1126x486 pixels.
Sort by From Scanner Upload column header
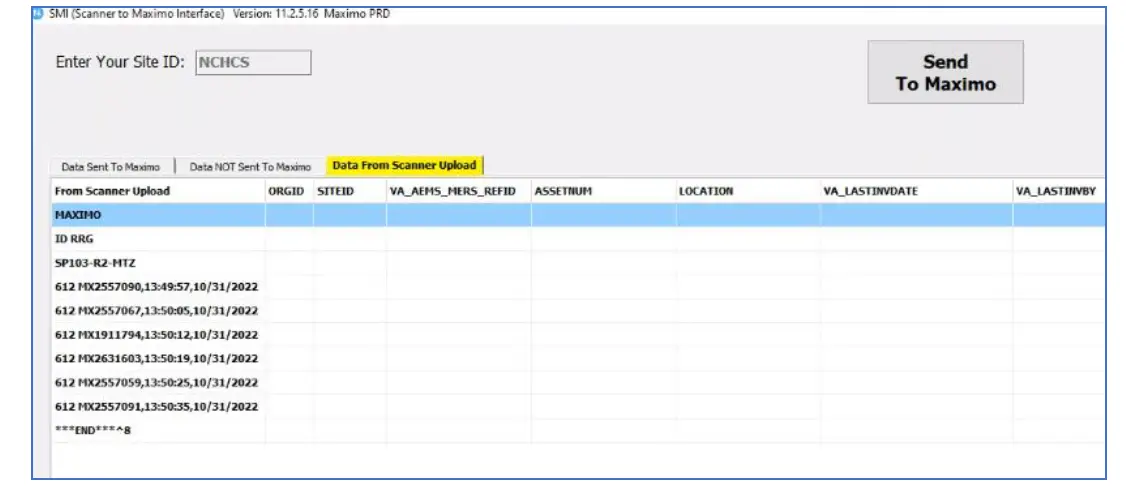pos(112,191)
